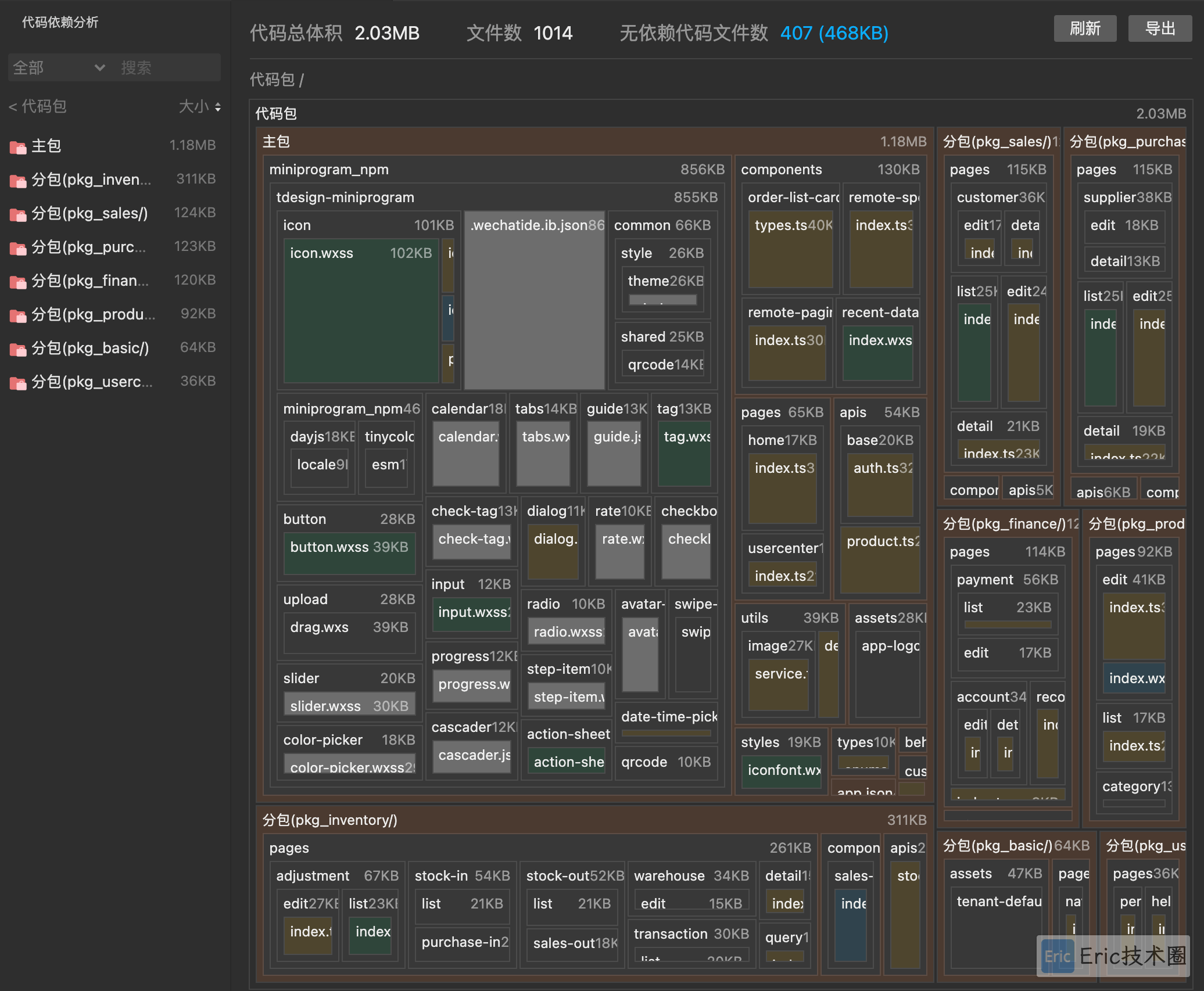
Task: Click the 407 (468KB) unused files link
Action: (x=833, y=33)
